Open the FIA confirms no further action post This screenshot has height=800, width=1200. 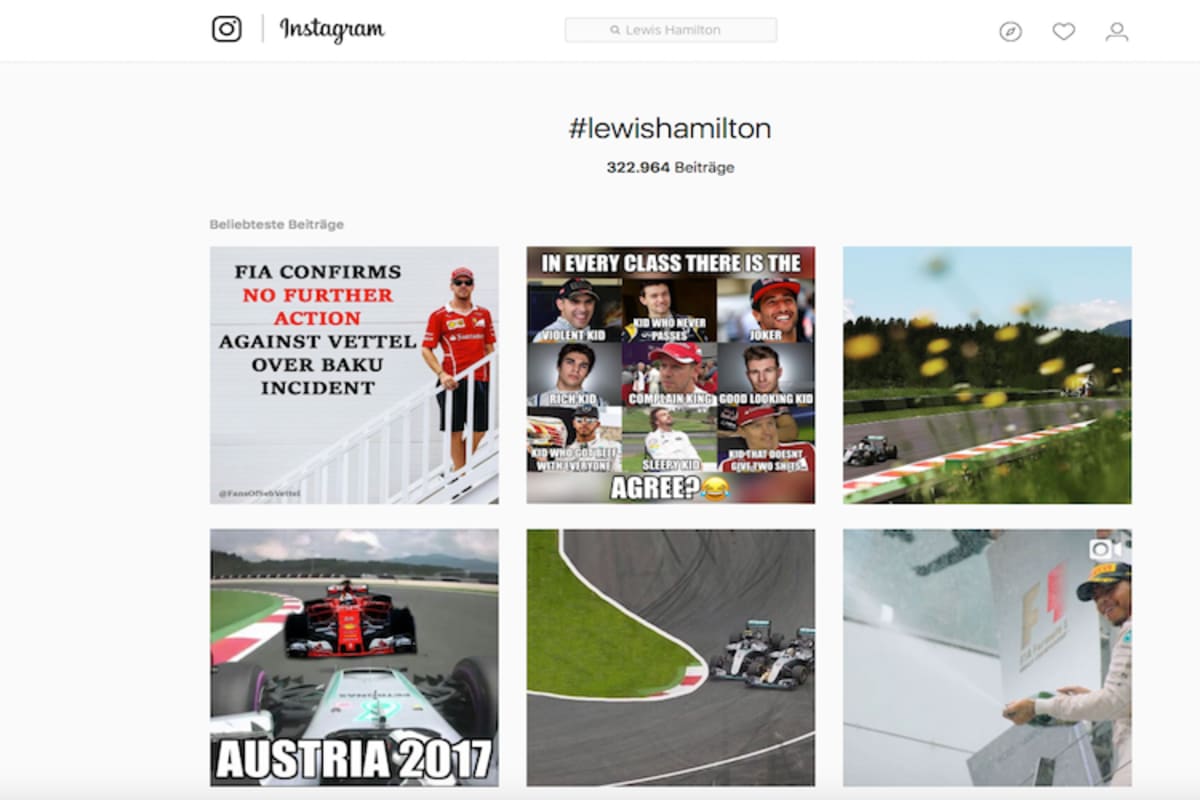[x=354, y=375]
